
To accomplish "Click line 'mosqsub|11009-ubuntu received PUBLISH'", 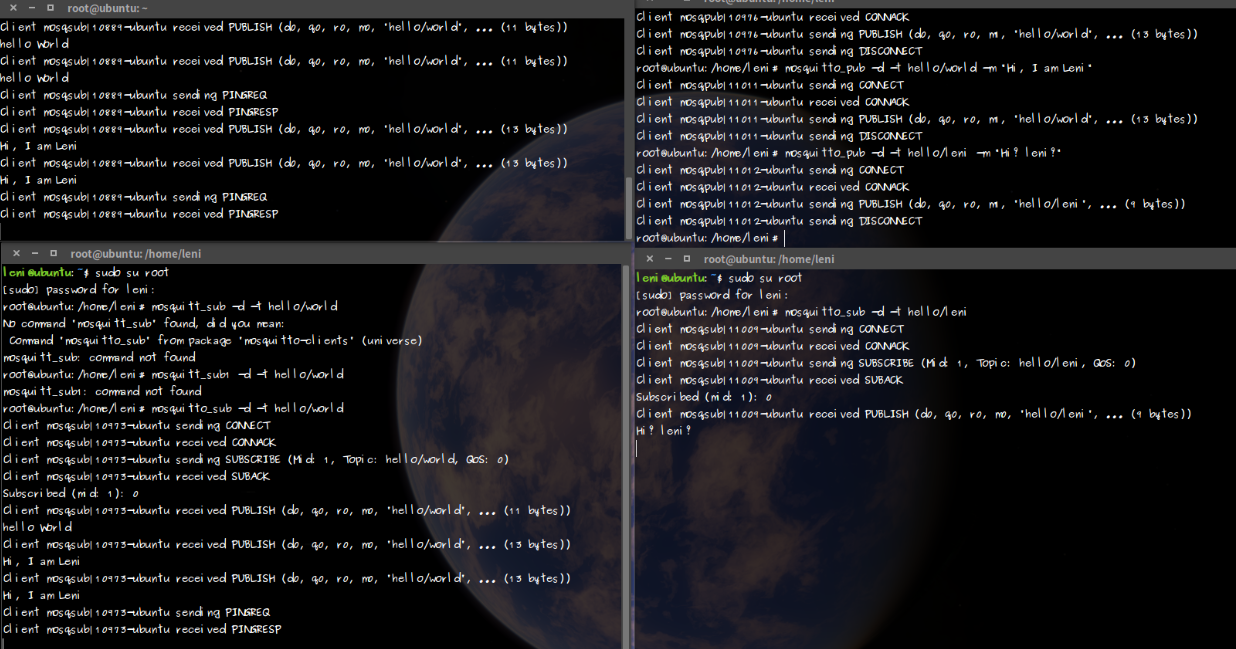I will point(914,414).
